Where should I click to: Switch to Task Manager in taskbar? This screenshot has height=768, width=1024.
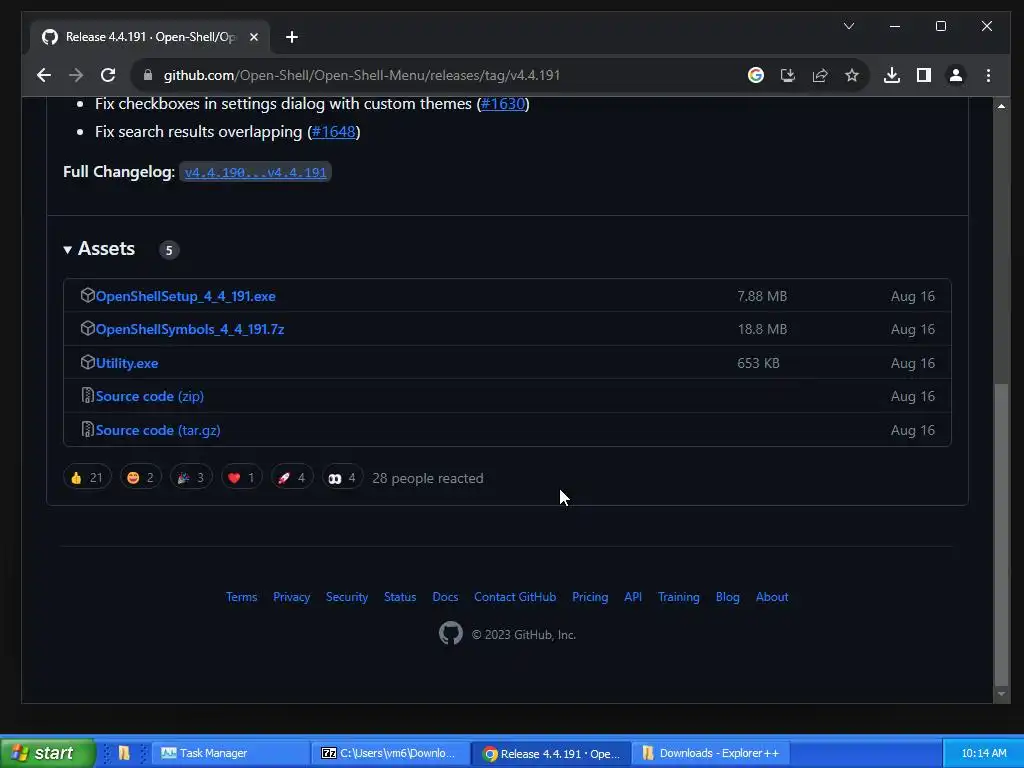[230, 753]
